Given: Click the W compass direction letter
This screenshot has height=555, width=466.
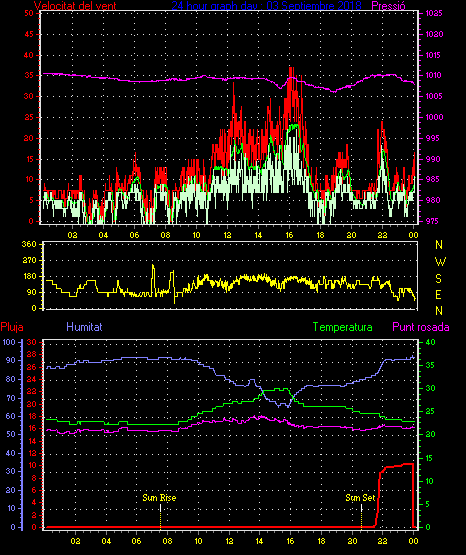Looking at the screenshot, I should coord(440,262).
